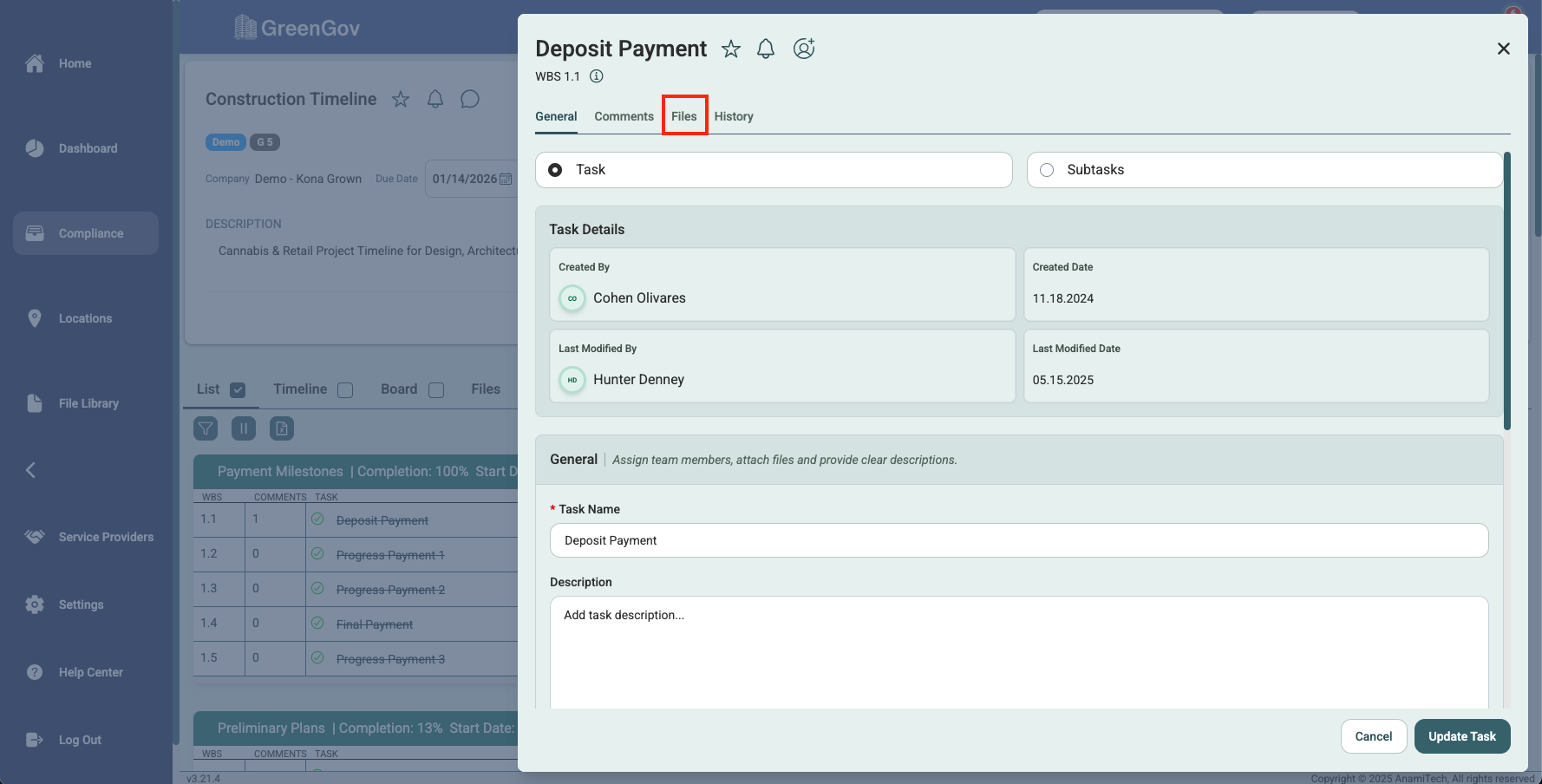Open Service Providers from the sidebar
This screenshot has width=1542, height=784.
point(89,537)
